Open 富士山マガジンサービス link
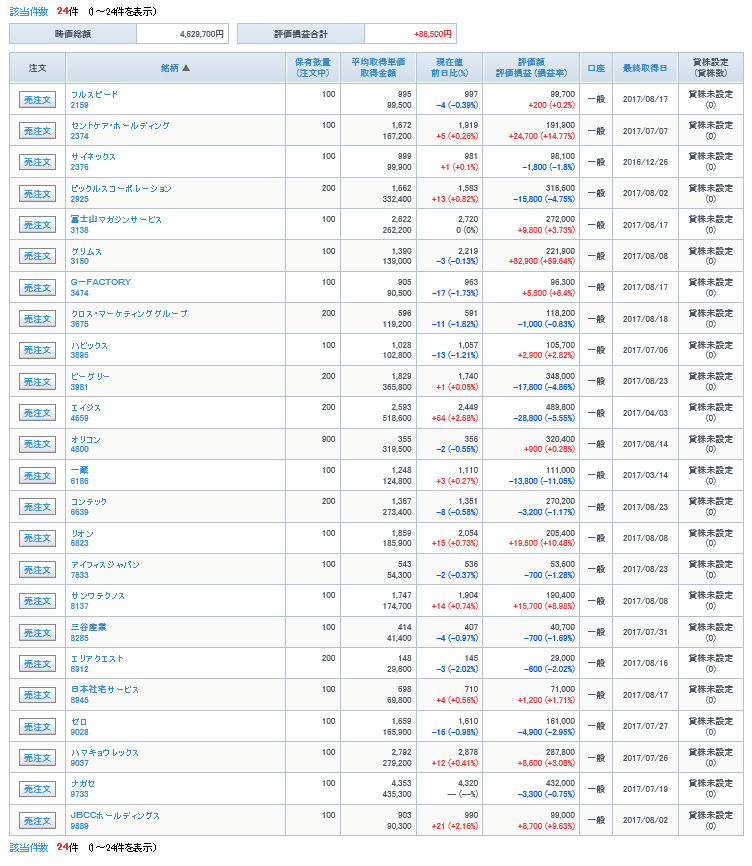 tap(116, 220)
